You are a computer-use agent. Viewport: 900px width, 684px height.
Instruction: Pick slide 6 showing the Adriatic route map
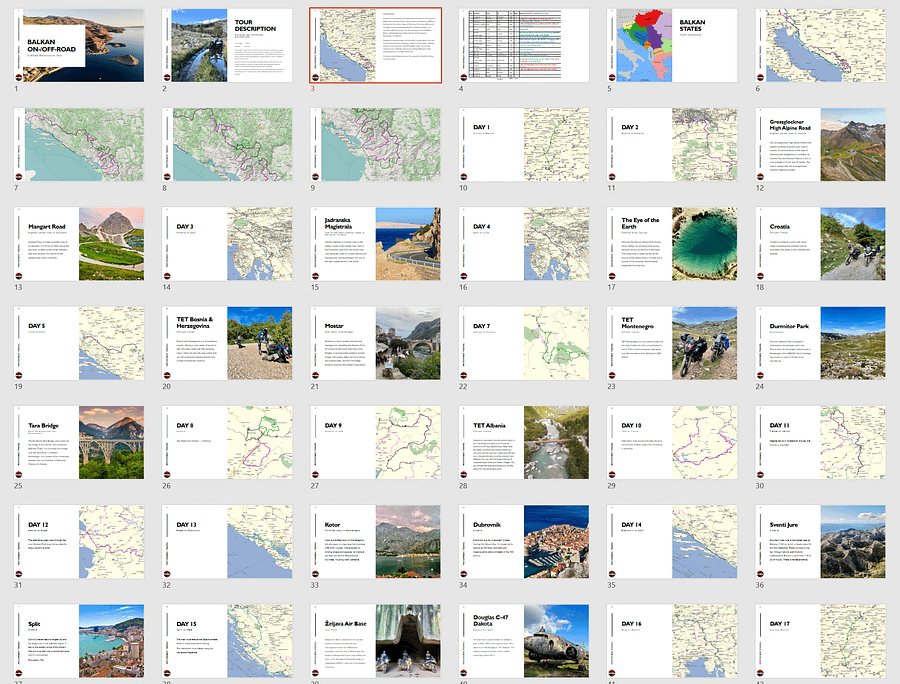click(x=821, y=45)
